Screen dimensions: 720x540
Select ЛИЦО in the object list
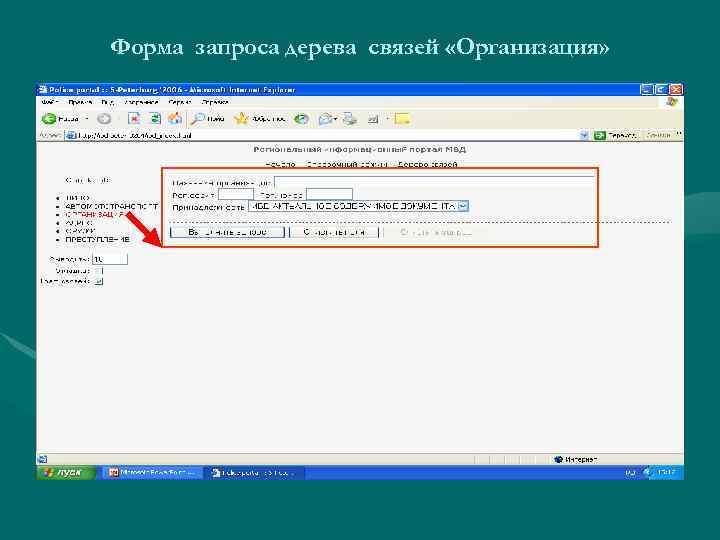[x=78, y=198]
